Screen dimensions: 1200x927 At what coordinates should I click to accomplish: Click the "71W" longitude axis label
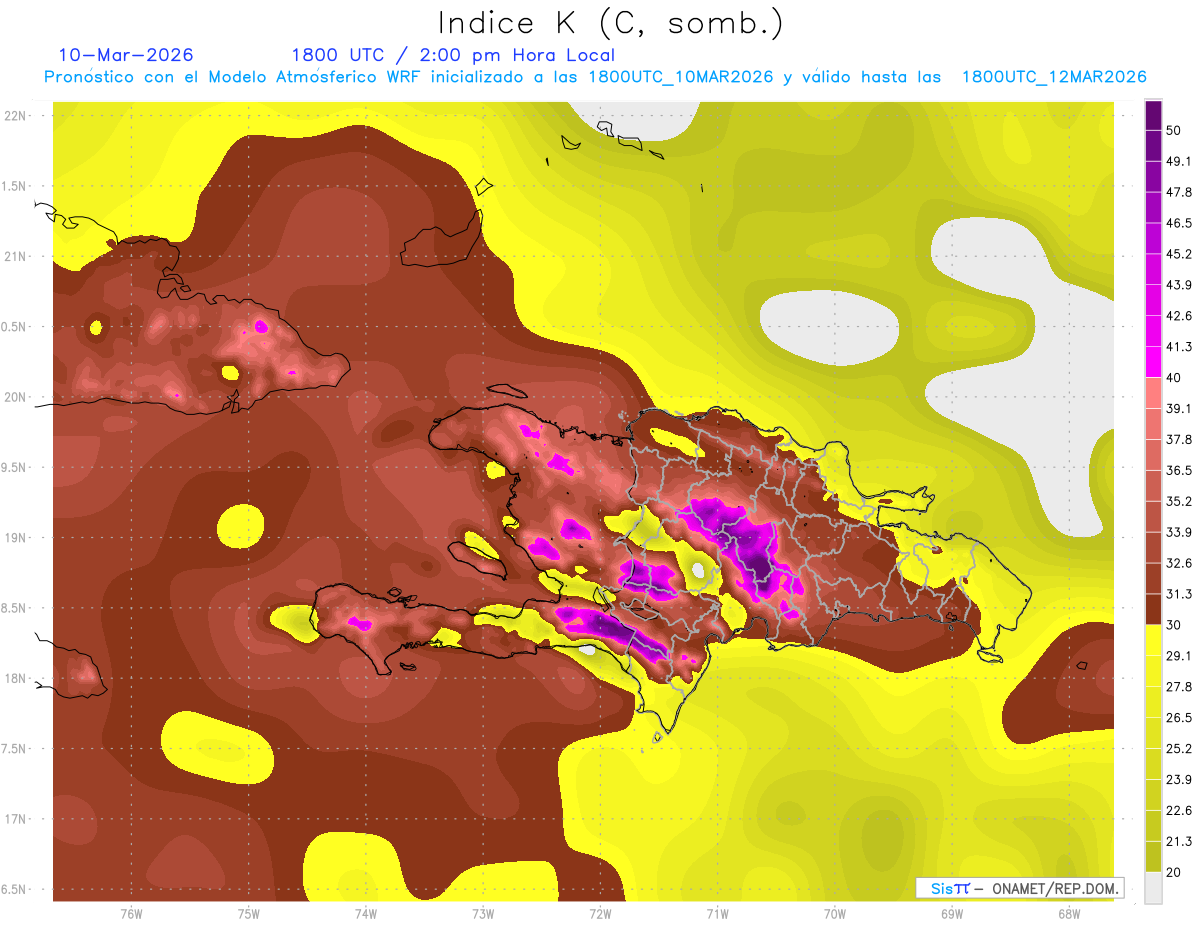(717, 913)
